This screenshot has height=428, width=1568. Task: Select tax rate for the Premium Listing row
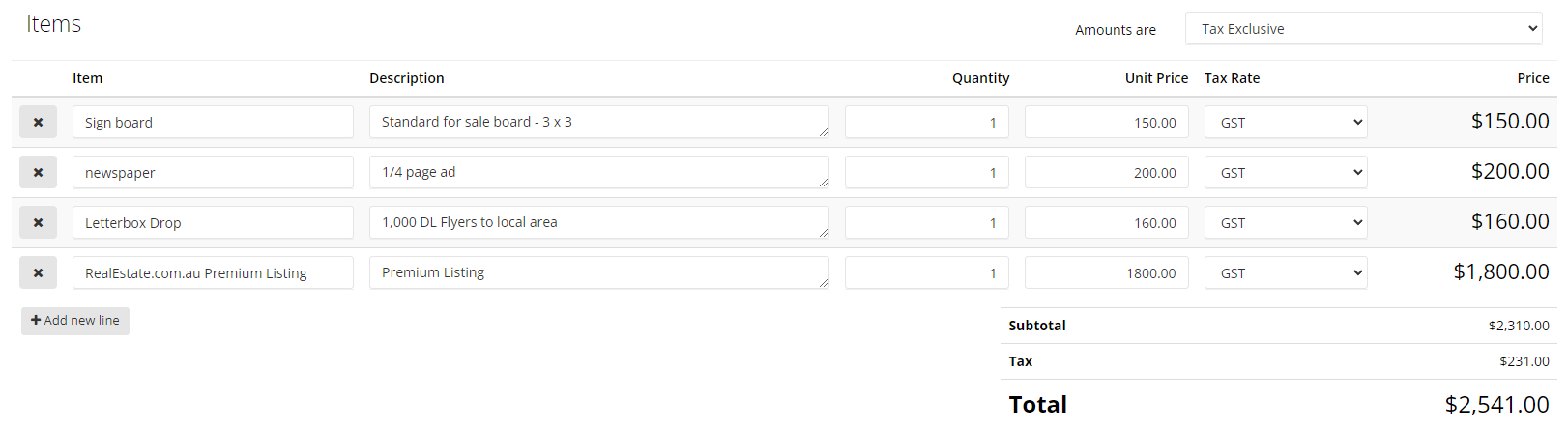(x=1286, y=273)
